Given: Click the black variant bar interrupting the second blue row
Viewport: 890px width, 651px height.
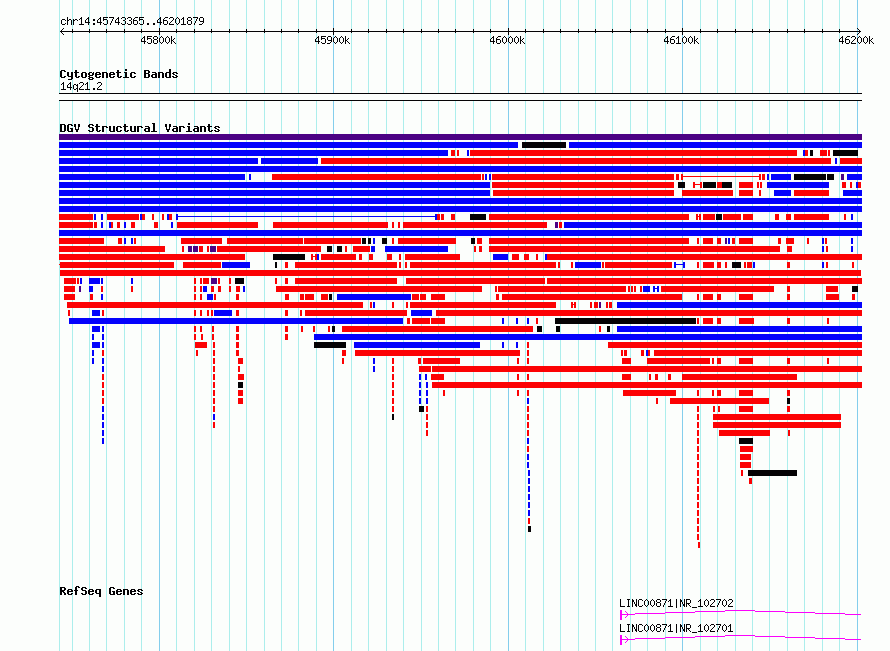Looking at the screenshot, I should pyautogui.click(x=544, y=145).
